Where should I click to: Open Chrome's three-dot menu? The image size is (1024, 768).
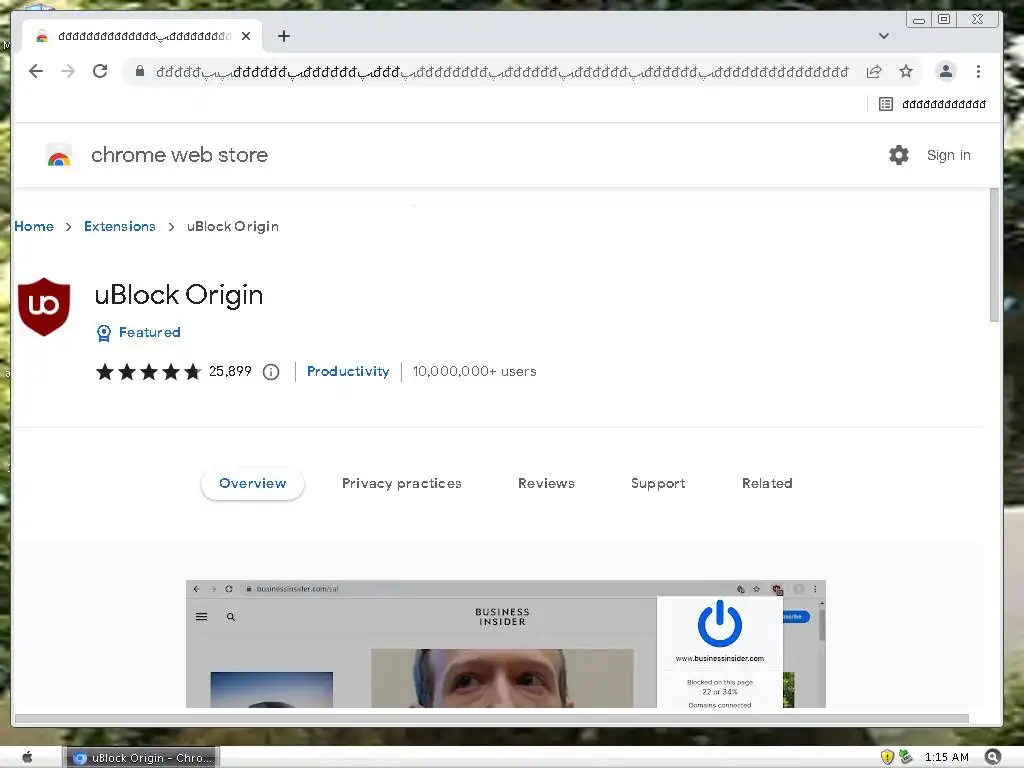click(x=978, y=71)
